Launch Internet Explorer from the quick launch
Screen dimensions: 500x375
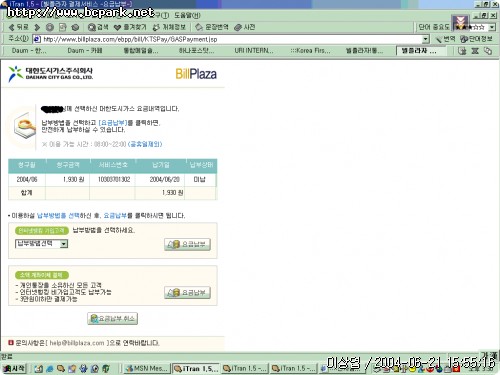(x=50, y=369)
